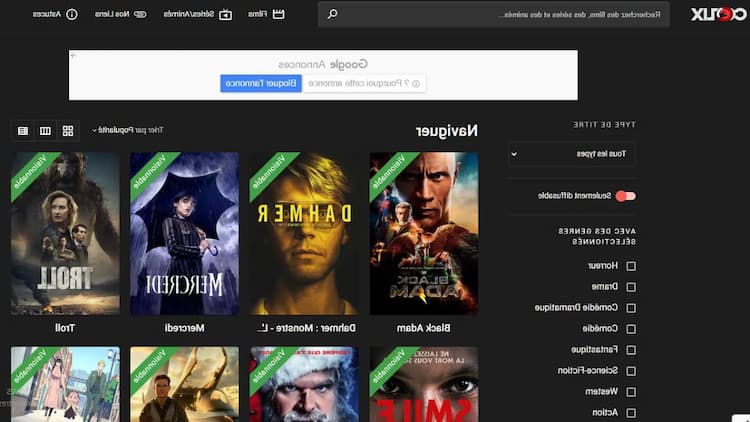
Task: Select the Black Adam poster
Action: click(x=423, y=233)
